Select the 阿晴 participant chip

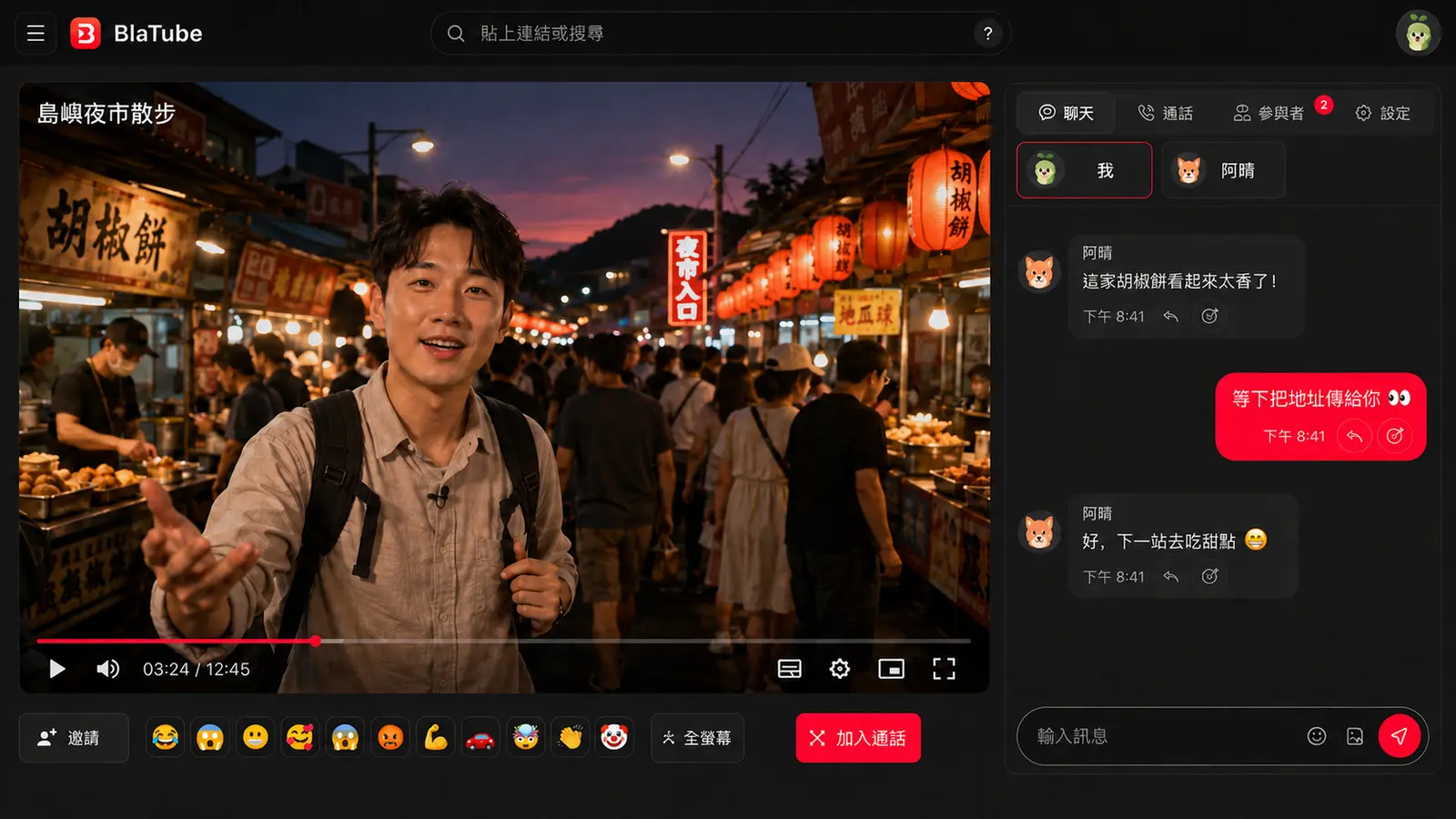[x=1223, y=170]
